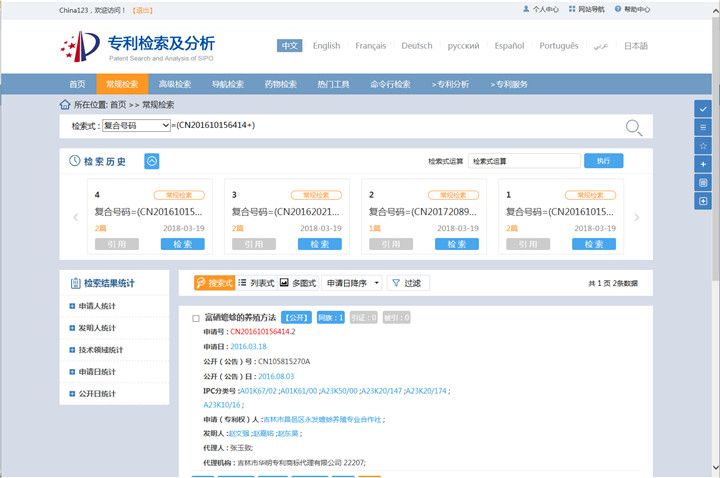Open 热门工具 navigation tab
Image resolution: width=720 pixels, height=478 pixels.
[x=333, y=84]
